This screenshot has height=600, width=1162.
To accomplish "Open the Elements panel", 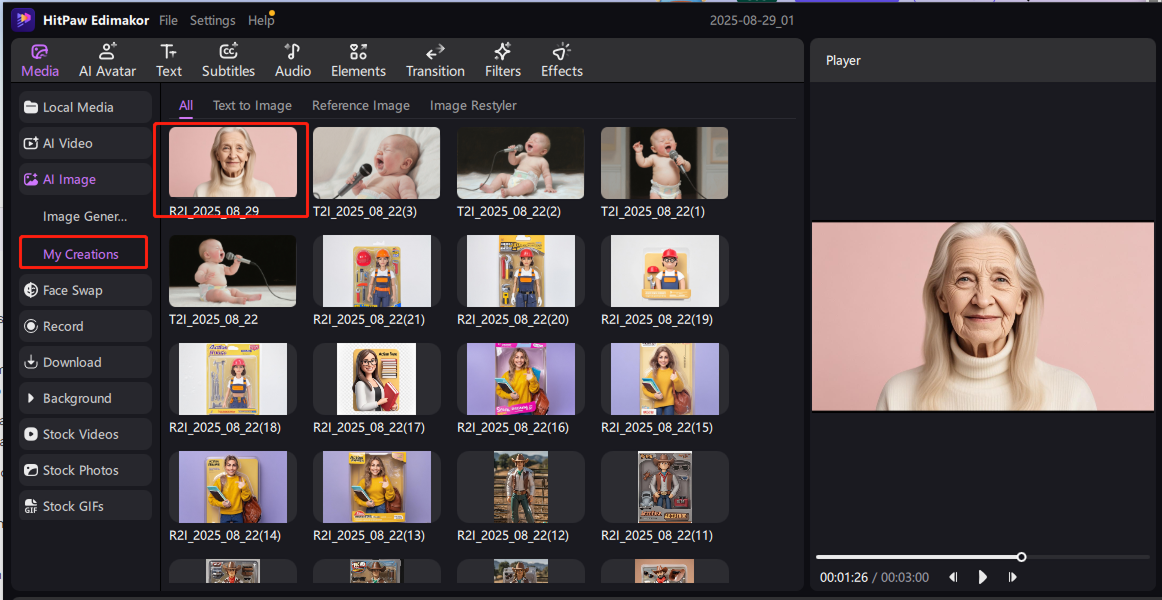I will (359, 61).
